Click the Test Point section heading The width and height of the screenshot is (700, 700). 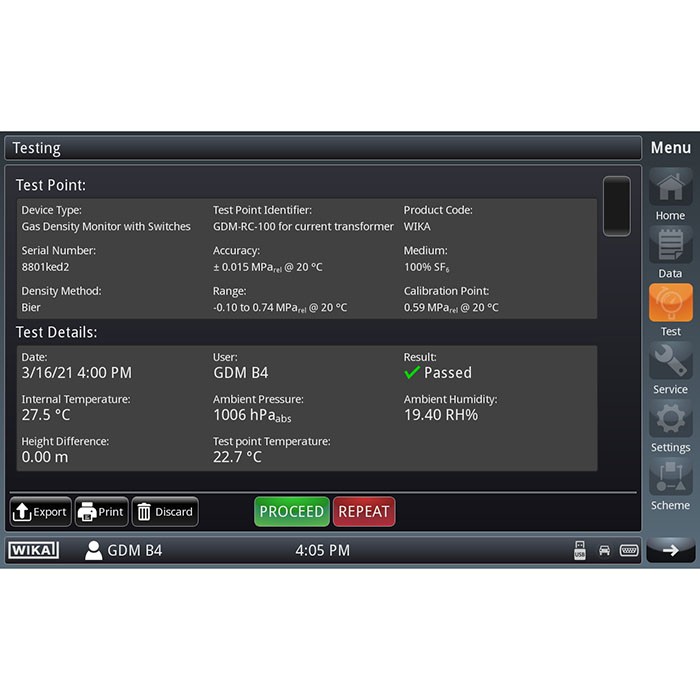point(51,185)
